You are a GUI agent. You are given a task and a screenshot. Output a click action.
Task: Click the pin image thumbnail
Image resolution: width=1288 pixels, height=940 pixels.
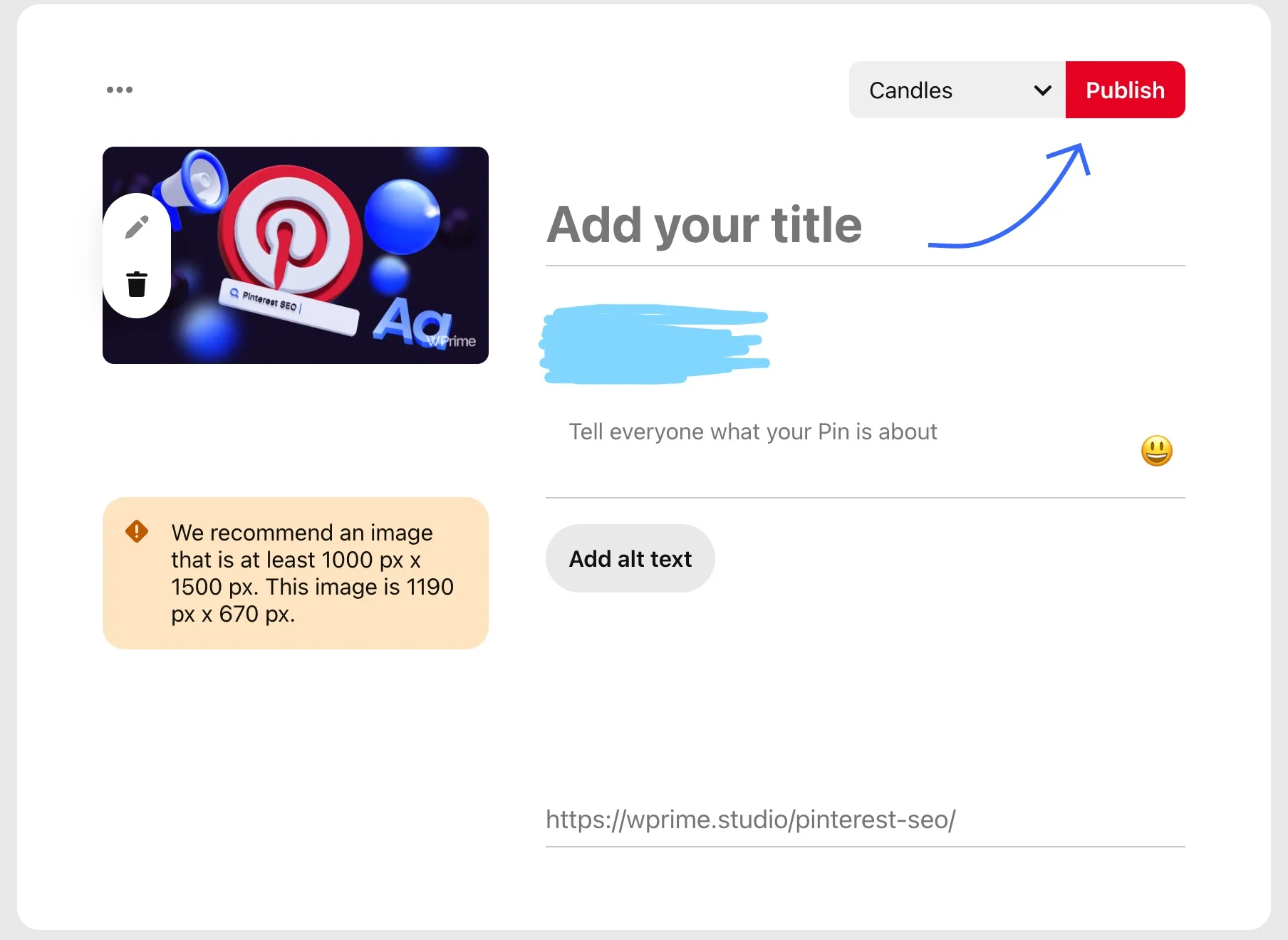296,255
